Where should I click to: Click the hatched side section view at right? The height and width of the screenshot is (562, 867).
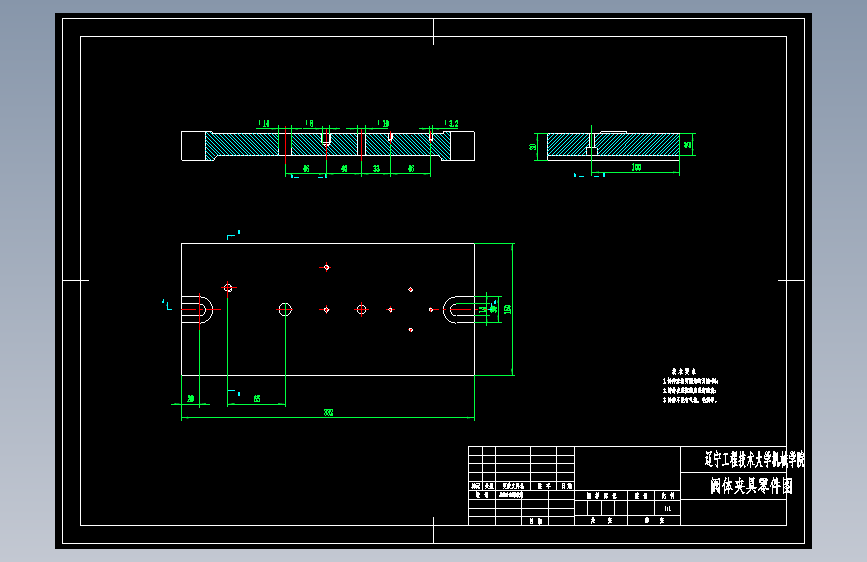pyautogui.click(x=613, y=146)
